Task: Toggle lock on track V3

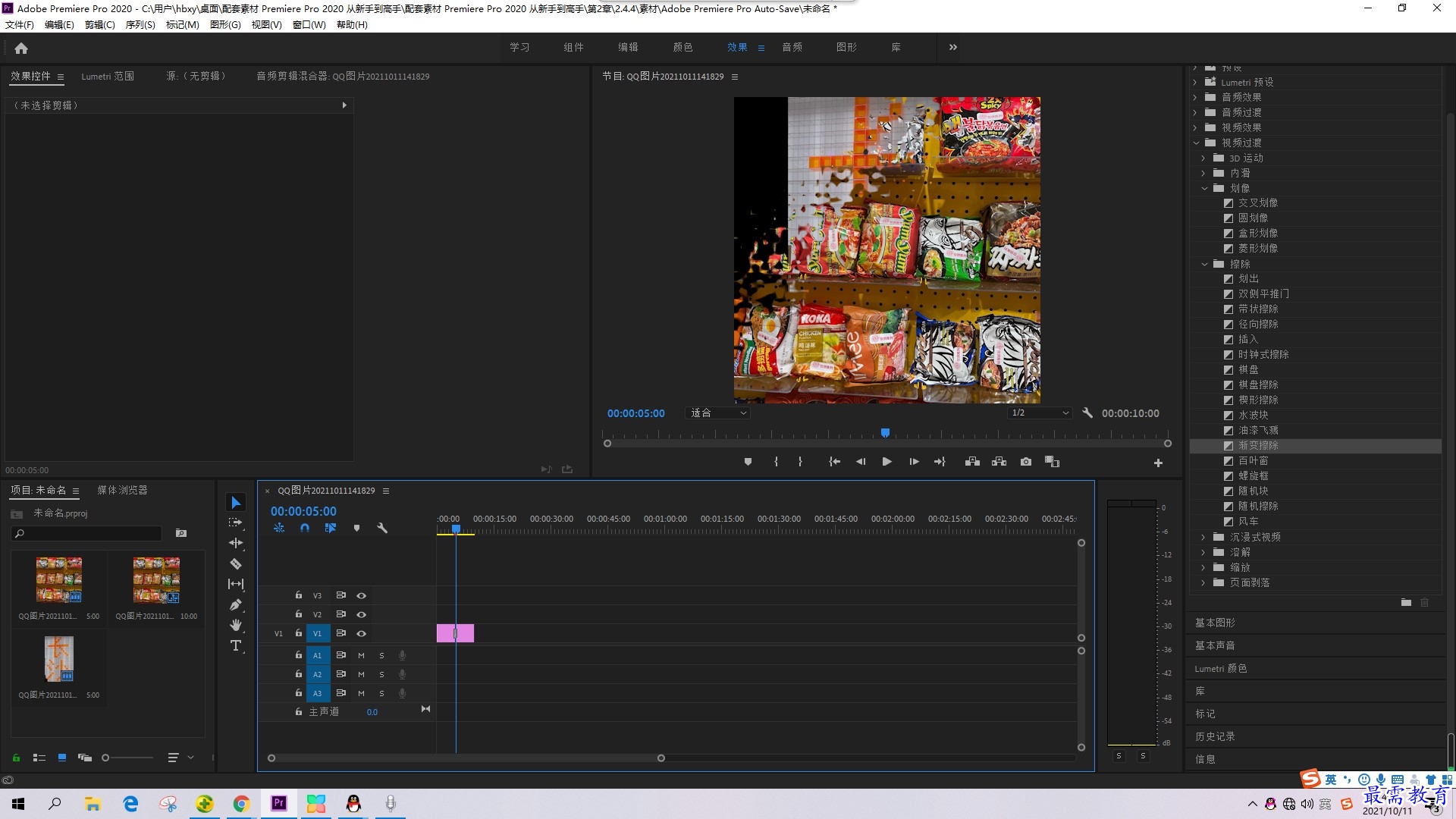Action: [298, 595]
